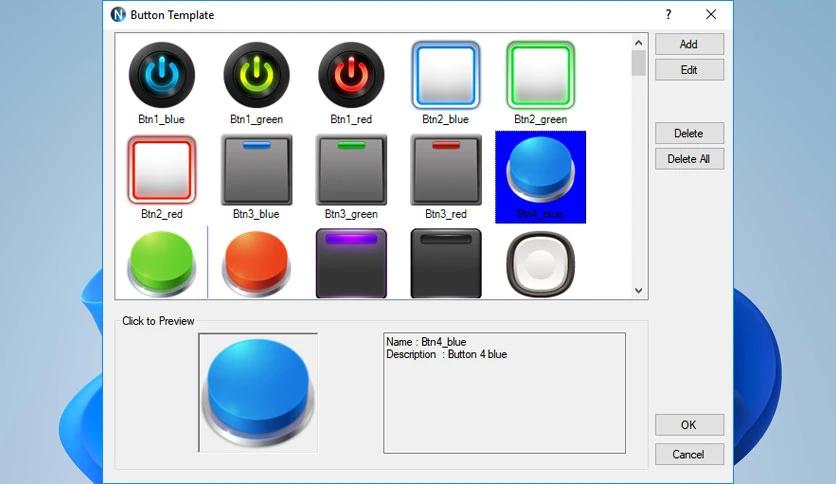Screen dimensions: 836x484
Task: Choose the Btn2_red square template
Action: 162,170
